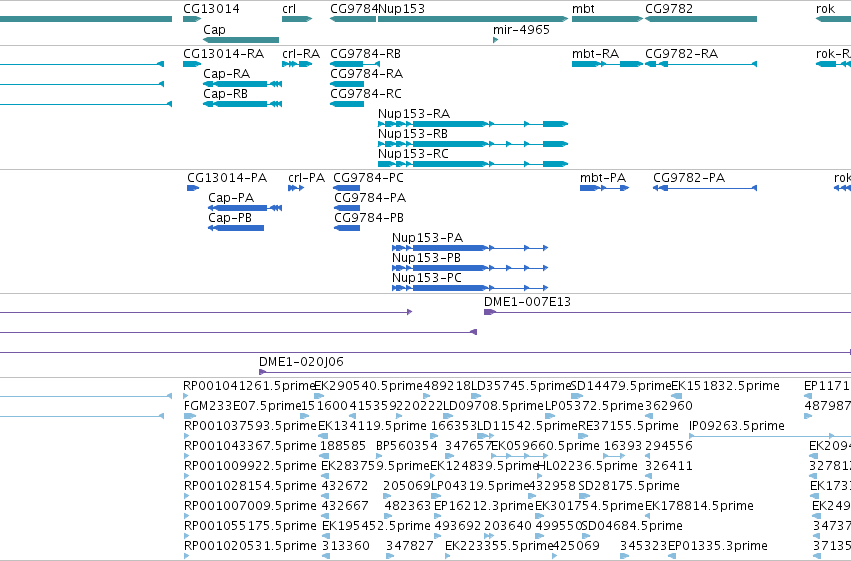Select the CG9784-RB transcript label
This screenshot has height=561, width=851.
click(x=365, y=54)
